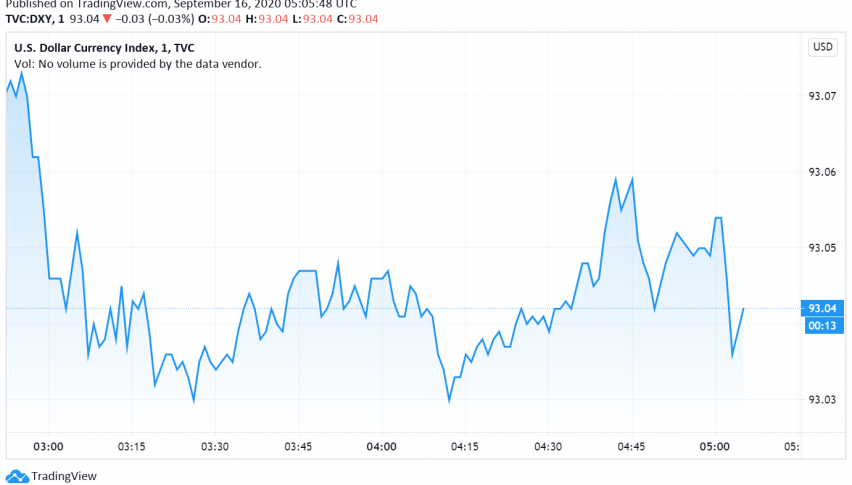Click the O:93.04 open value
852x485 pixels.
[x=219, y=19]
